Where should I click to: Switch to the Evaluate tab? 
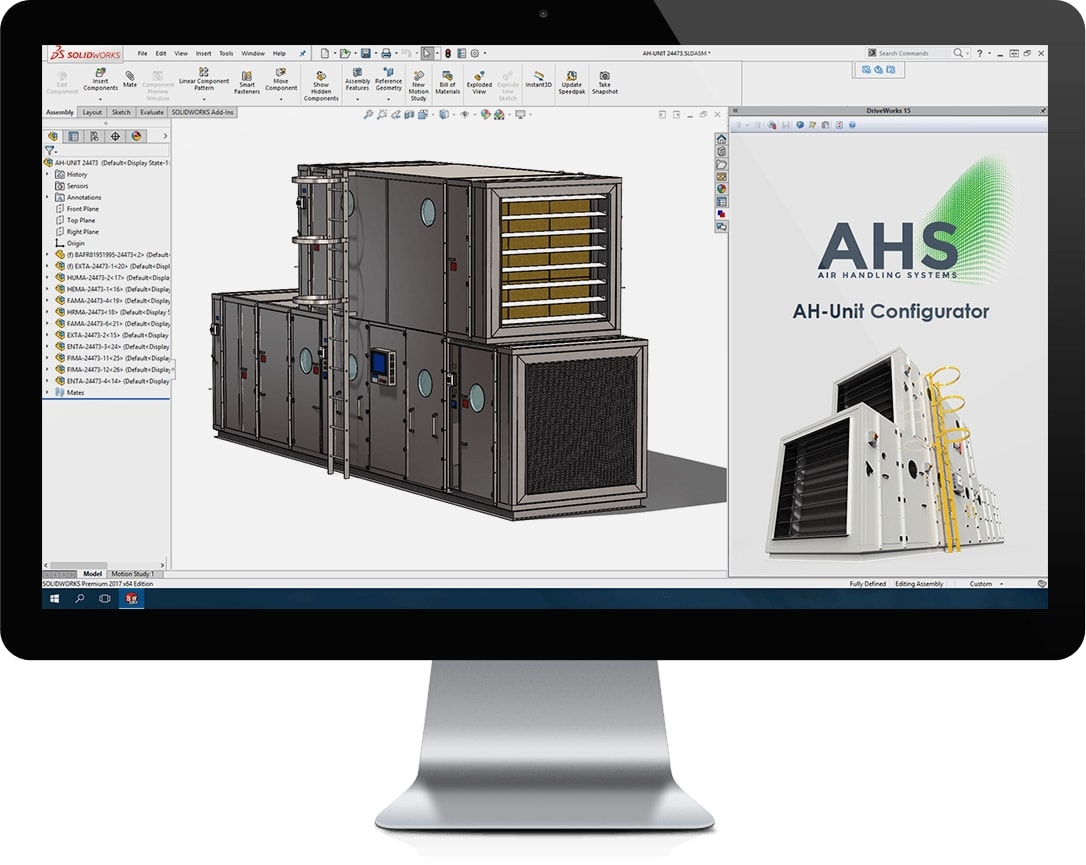[x=152, y=112]
